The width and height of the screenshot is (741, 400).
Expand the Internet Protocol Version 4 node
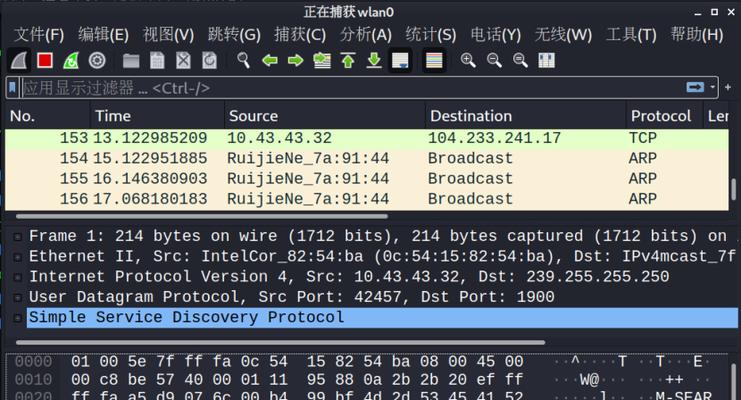point(17,278)
